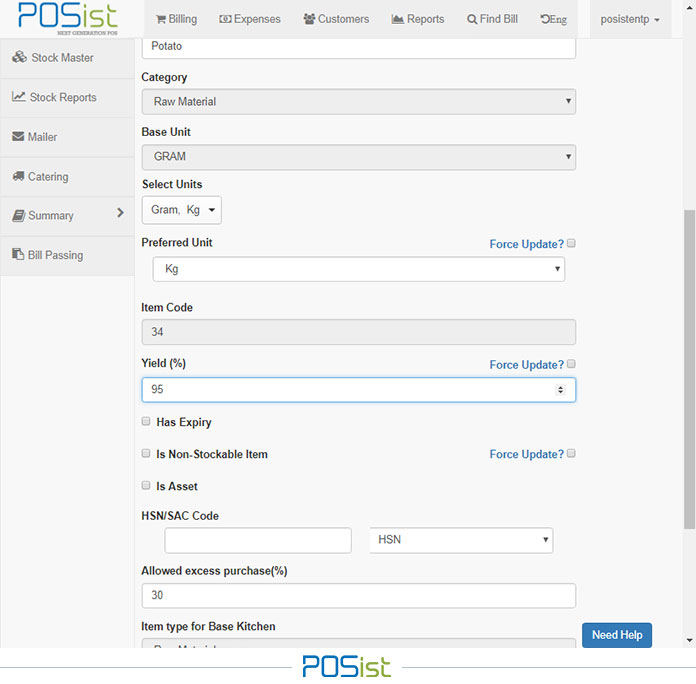696x684 pixels.
Task: Open the Preferred Unit Kg dropdown
Action: coord(359,269)
